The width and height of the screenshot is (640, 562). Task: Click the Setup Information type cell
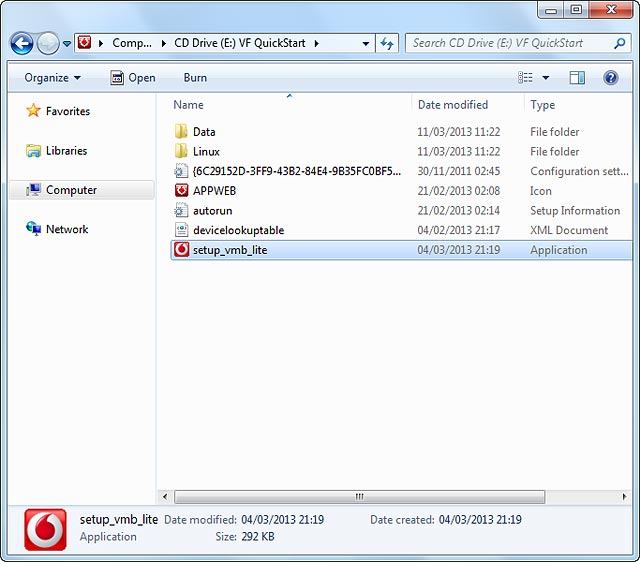(575, 211)
